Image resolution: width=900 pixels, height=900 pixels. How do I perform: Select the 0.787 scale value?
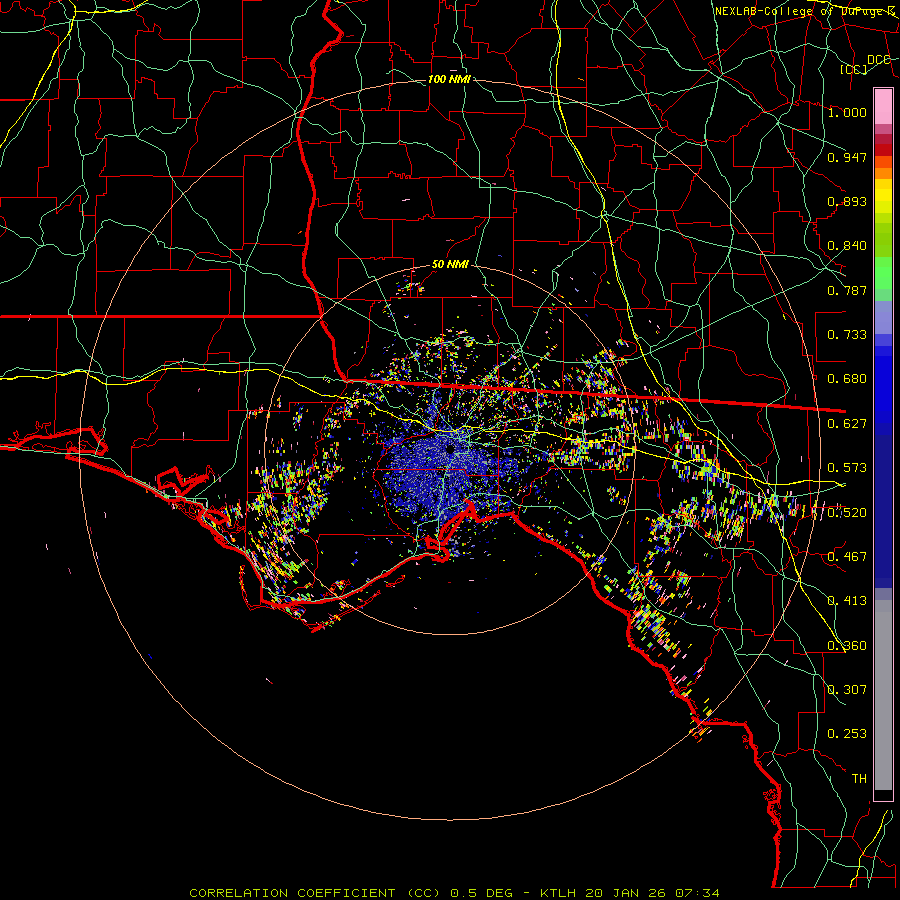[x=847, y=290]
